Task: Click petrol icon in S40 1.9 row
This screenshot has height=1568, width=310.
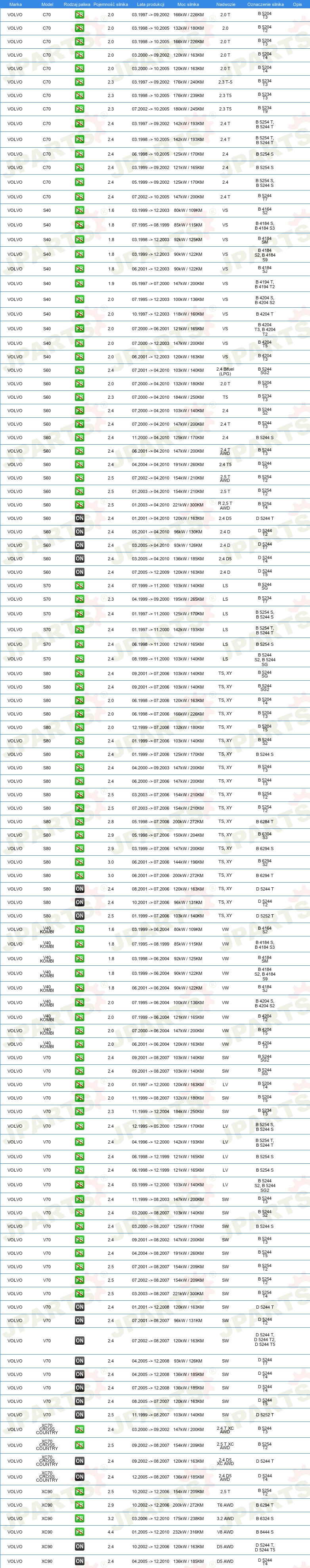Action: pos(79,284)
